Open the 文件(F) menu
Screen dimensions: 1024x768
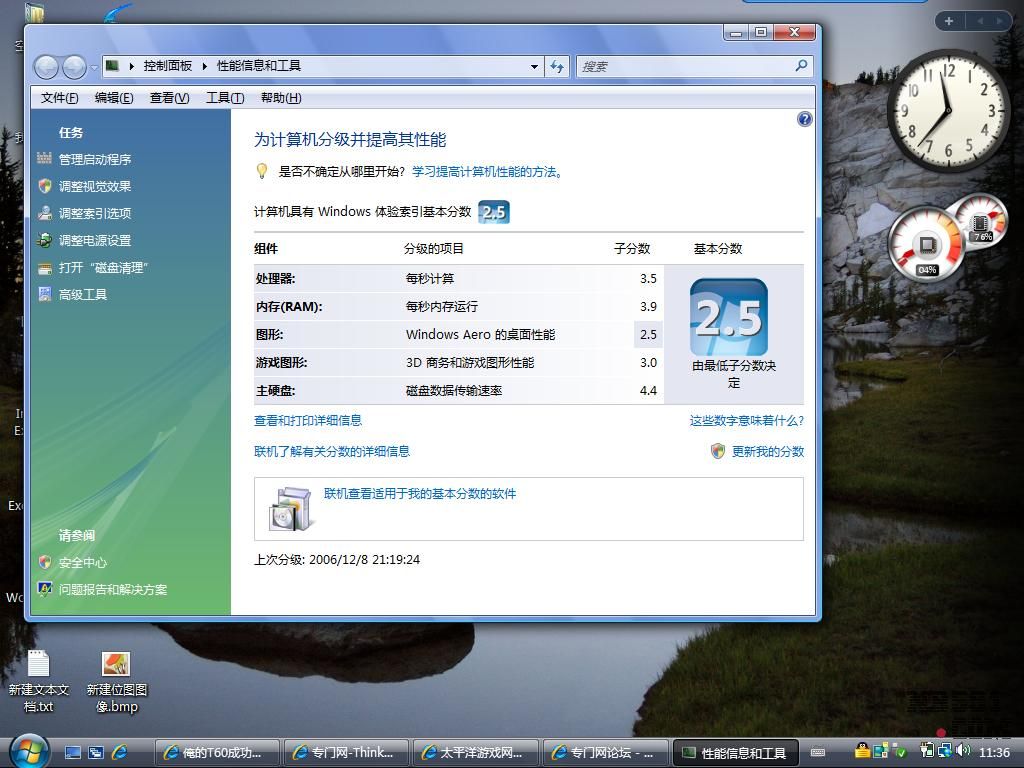(60, 98)
